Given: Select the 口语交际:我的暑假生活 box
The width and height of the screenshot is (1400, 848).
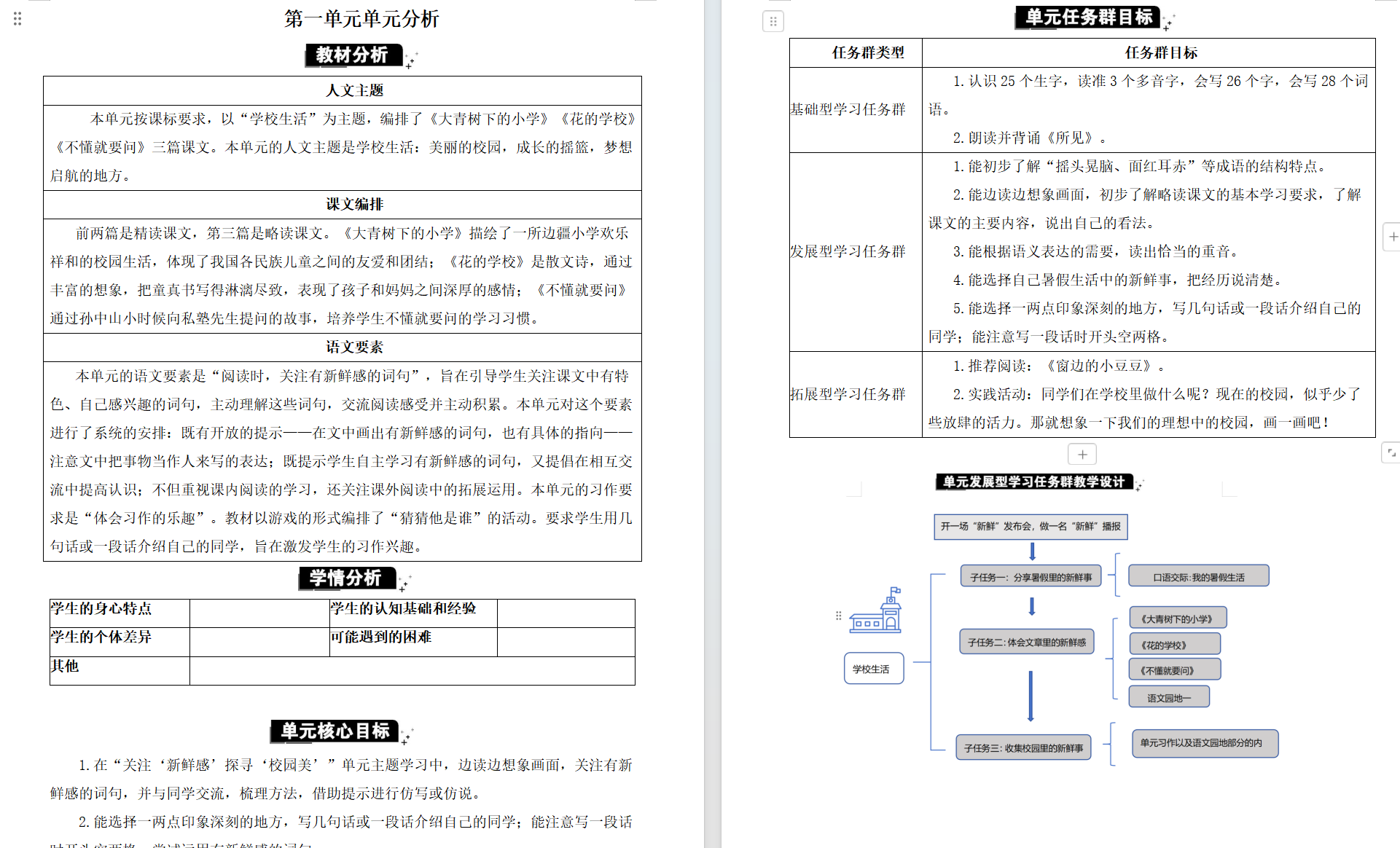Looking at the screenshot, I should [x=1198, y=576].
